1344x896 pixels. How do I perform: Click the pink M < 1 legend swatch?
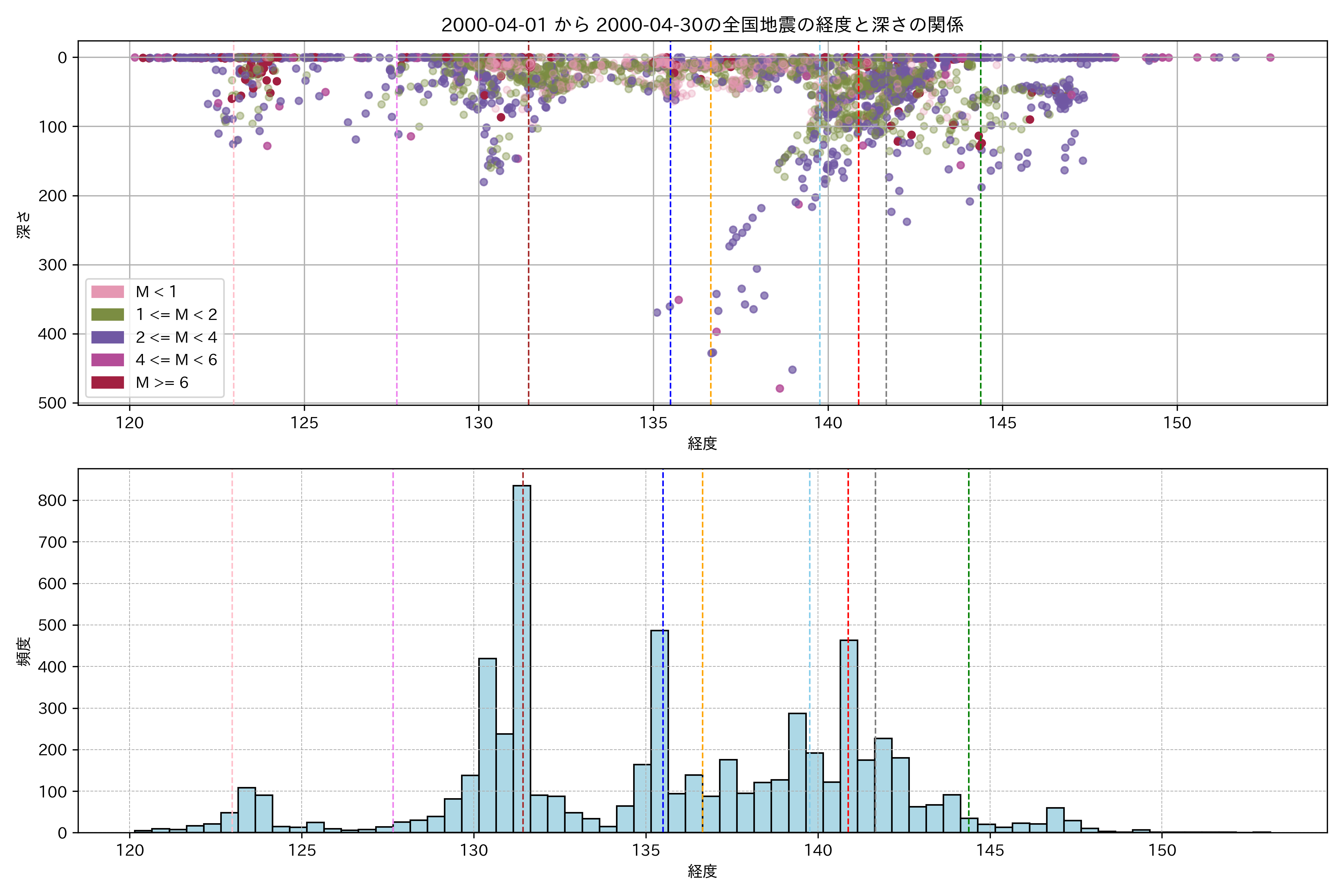108,292
